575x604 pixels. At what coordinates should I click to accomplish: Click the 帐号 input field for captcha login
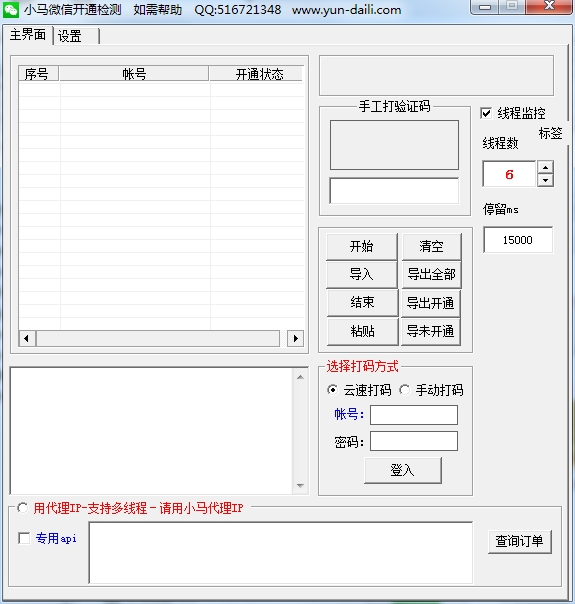click(x=414, y=415)
